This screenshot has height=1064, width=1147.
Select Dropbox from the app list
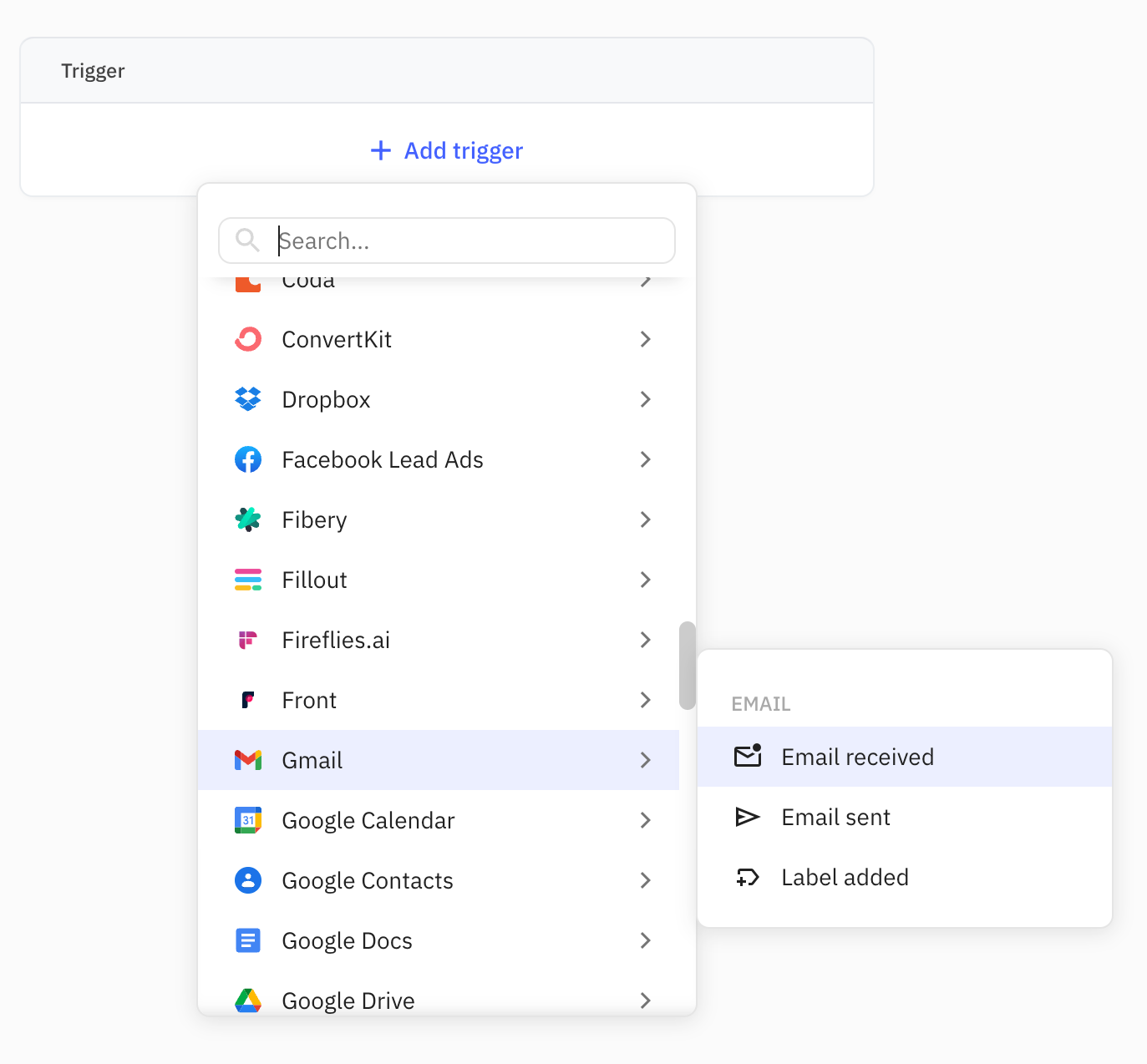(x=439, y=399)
